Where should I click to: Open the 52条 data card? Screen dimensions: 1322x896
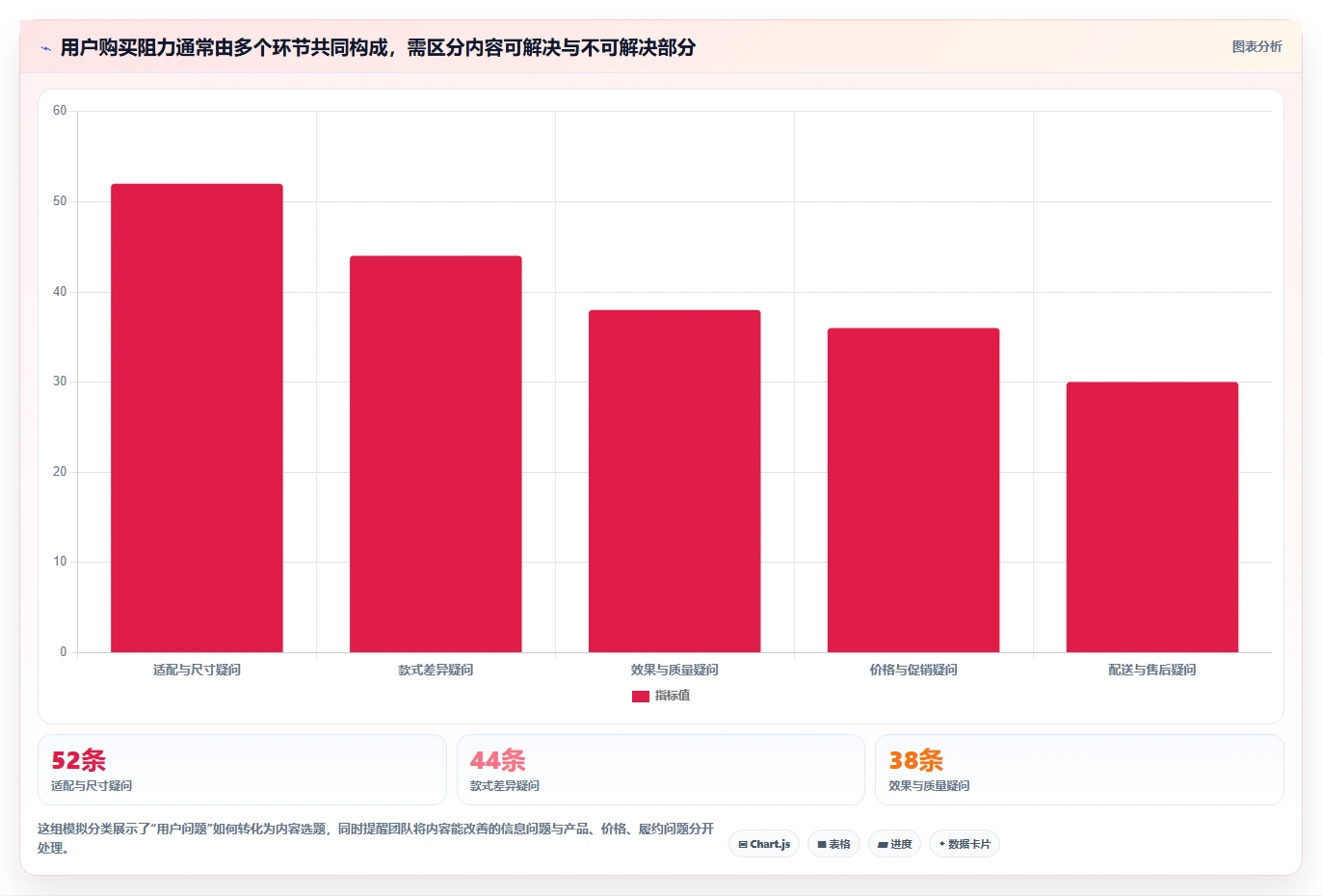pos(242,770)
